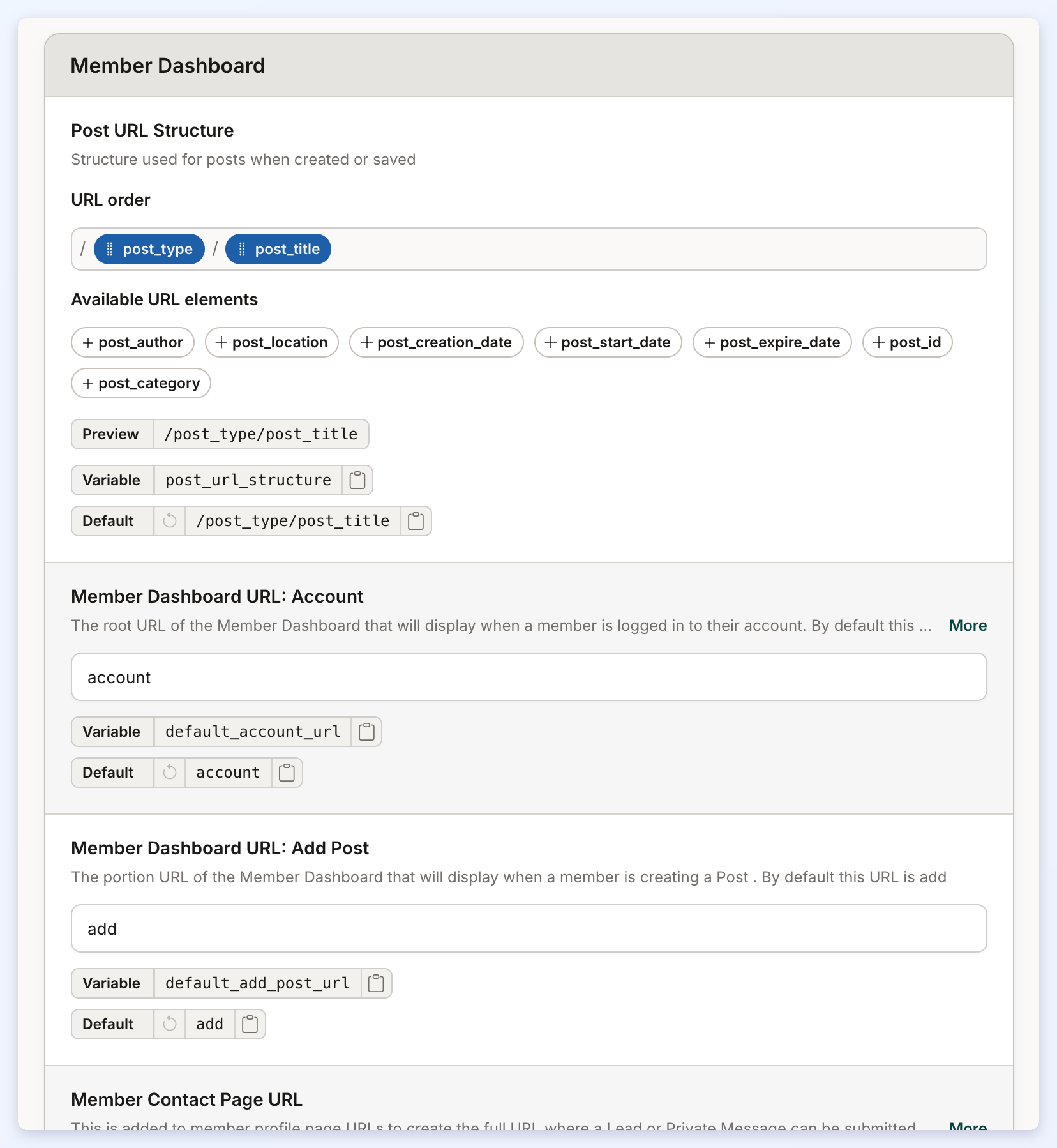Click the default_account_url variable name
This screenshot has width=1057, height=1148.
tap(253, 732)
